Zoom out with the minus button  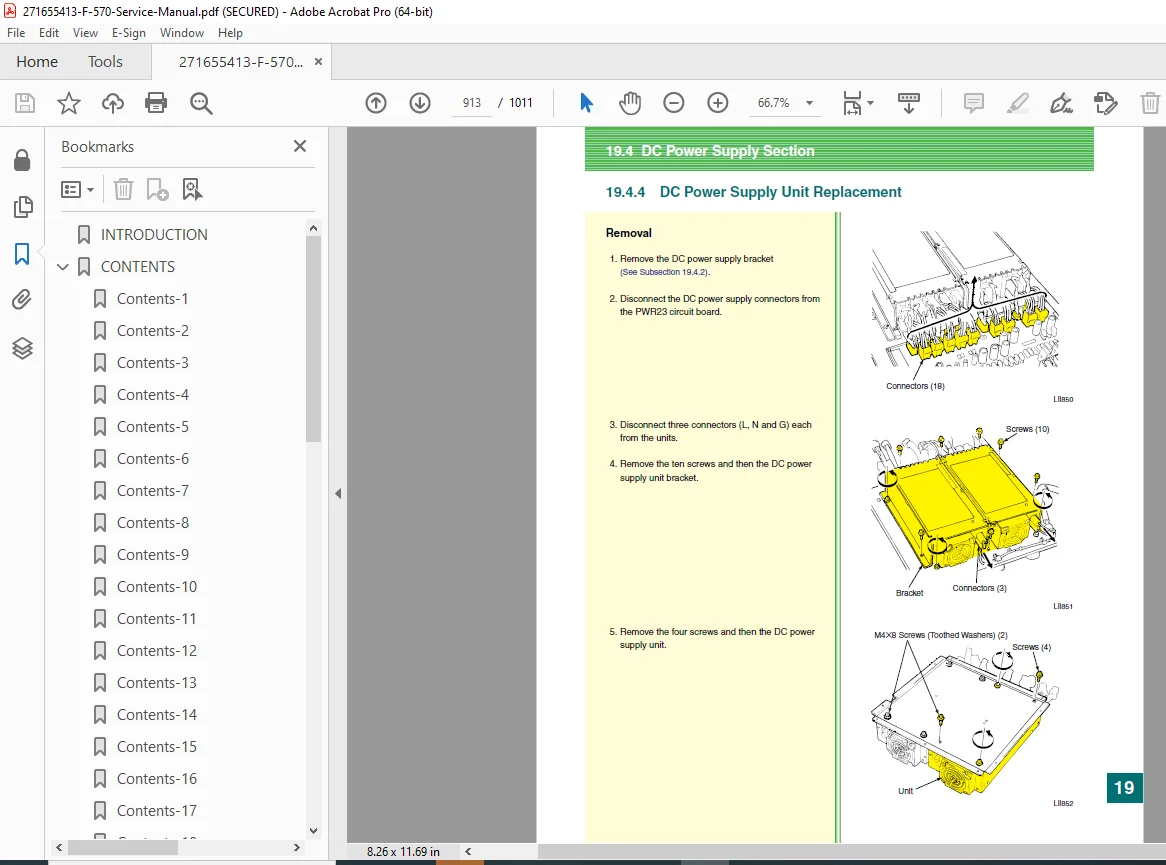point(674,103)
